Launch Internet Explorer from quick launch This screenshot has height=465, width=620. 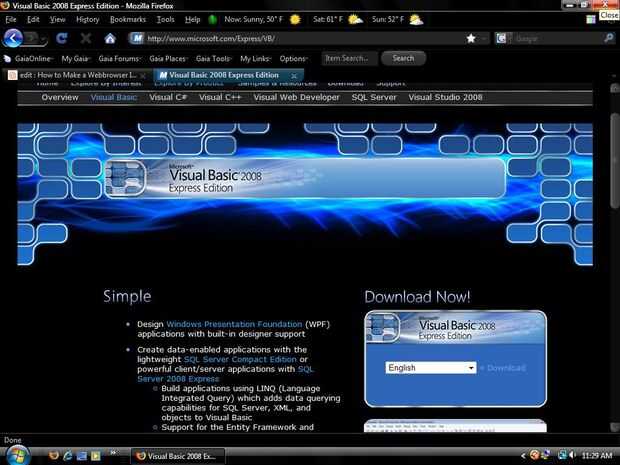[x=68, y=456]
